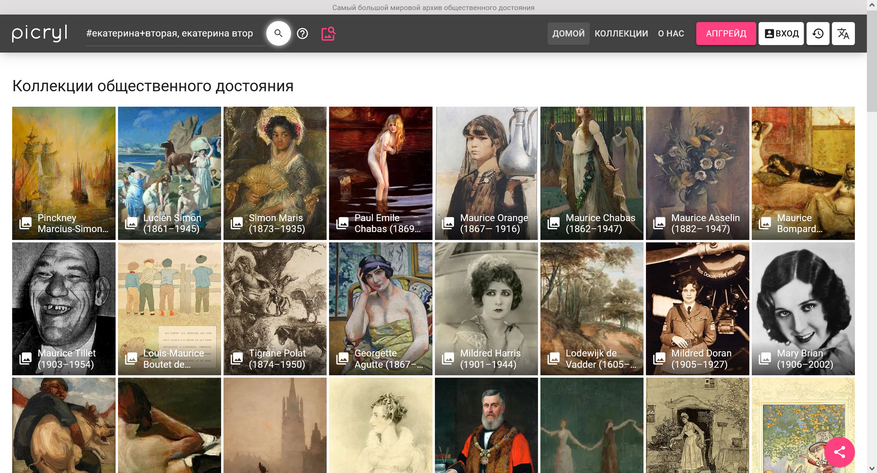Open Lodewijk de Vadder collection
Screen dimensions: 877x473
(x=592, y=309)
